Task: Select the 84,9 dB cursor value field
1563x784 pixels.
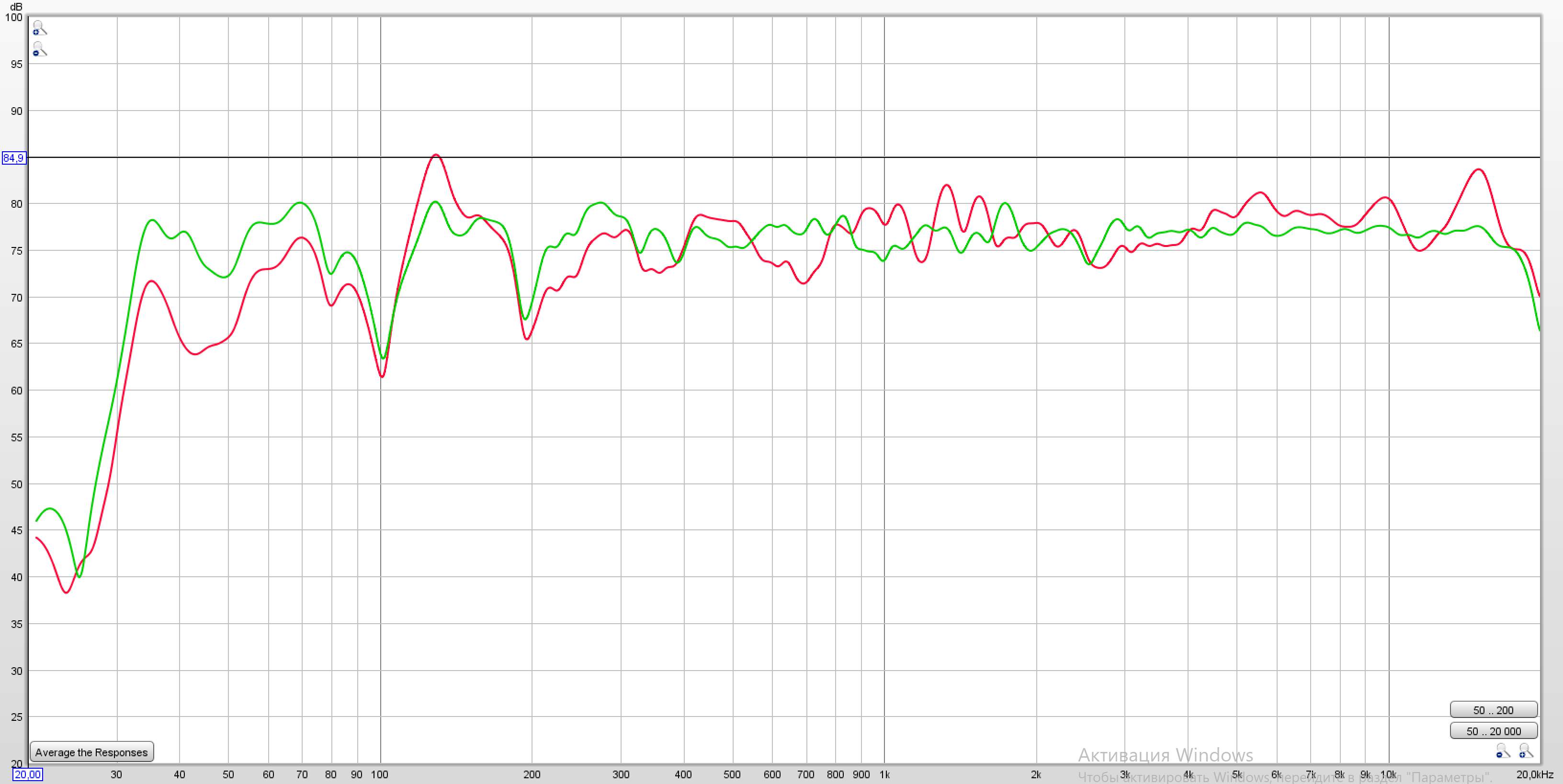Action: click(14, 158)
